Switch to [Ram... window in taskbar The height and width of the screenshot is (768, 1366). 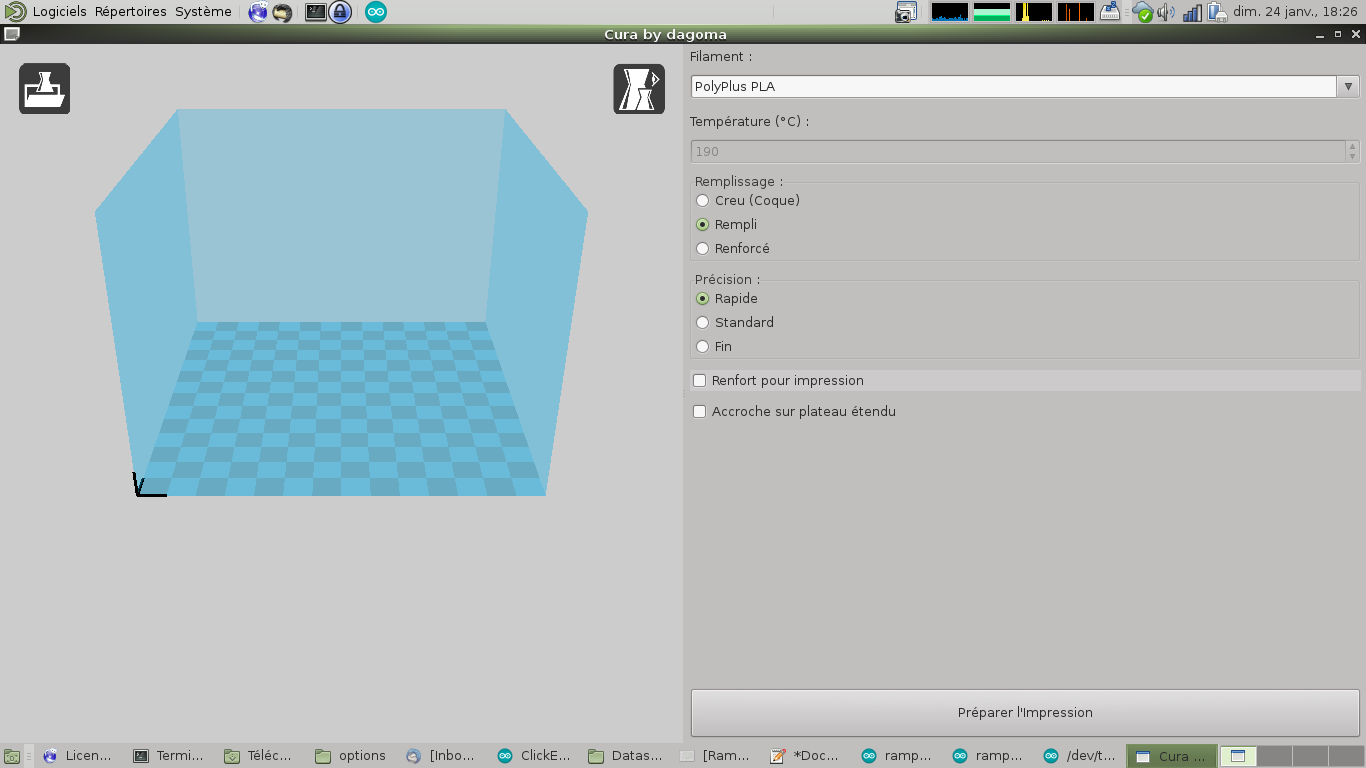pyautogui.click(x=717, y=756)
